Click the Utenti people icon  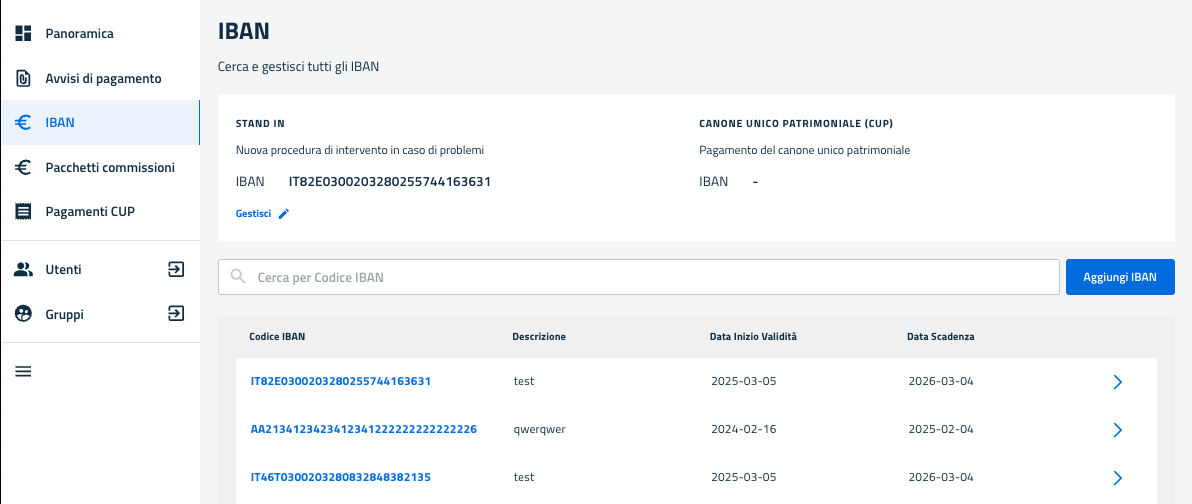tap(24, 269)
